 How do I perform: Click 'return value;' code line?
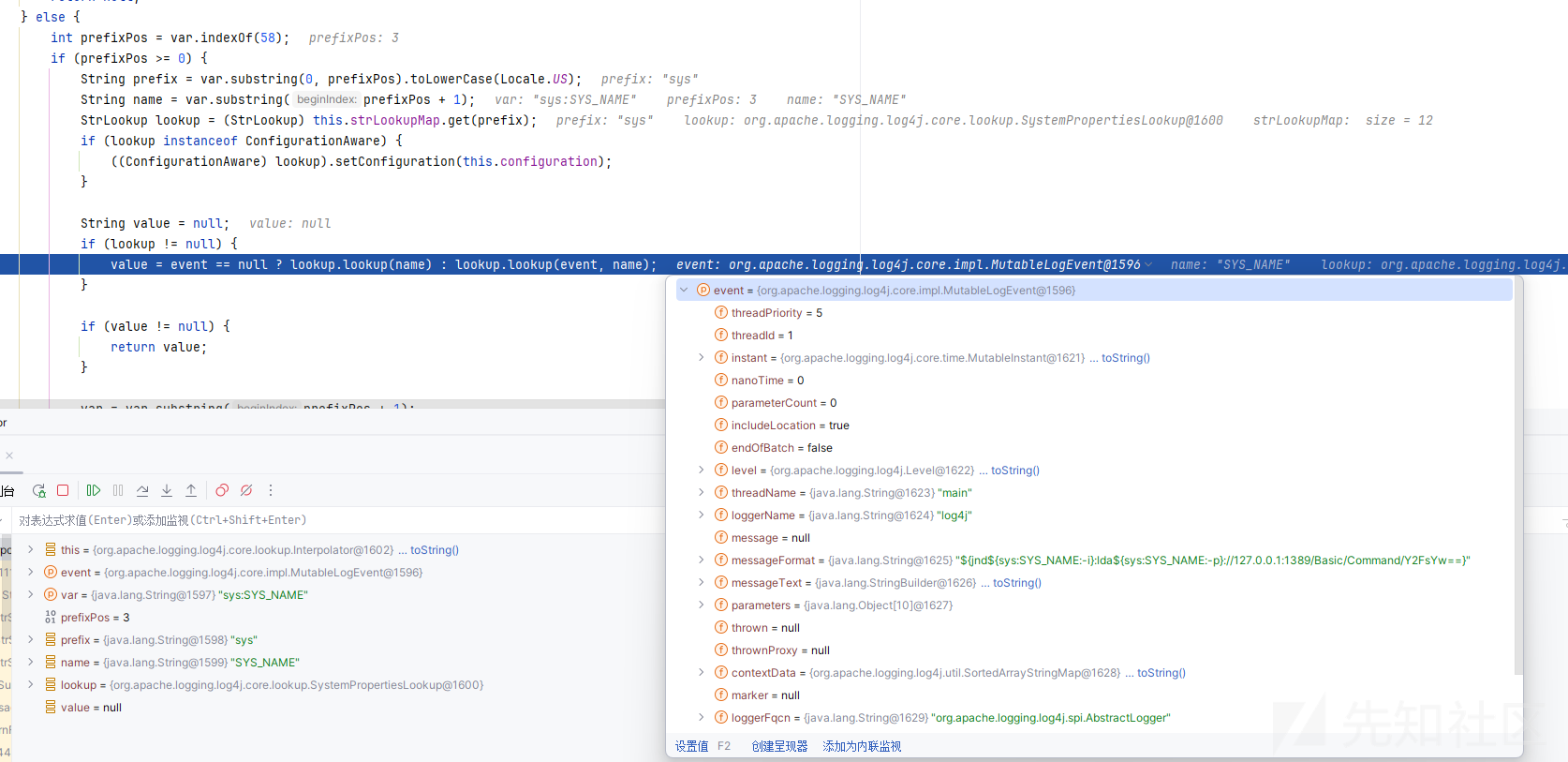pyautogui.click(x=159, y=347)
